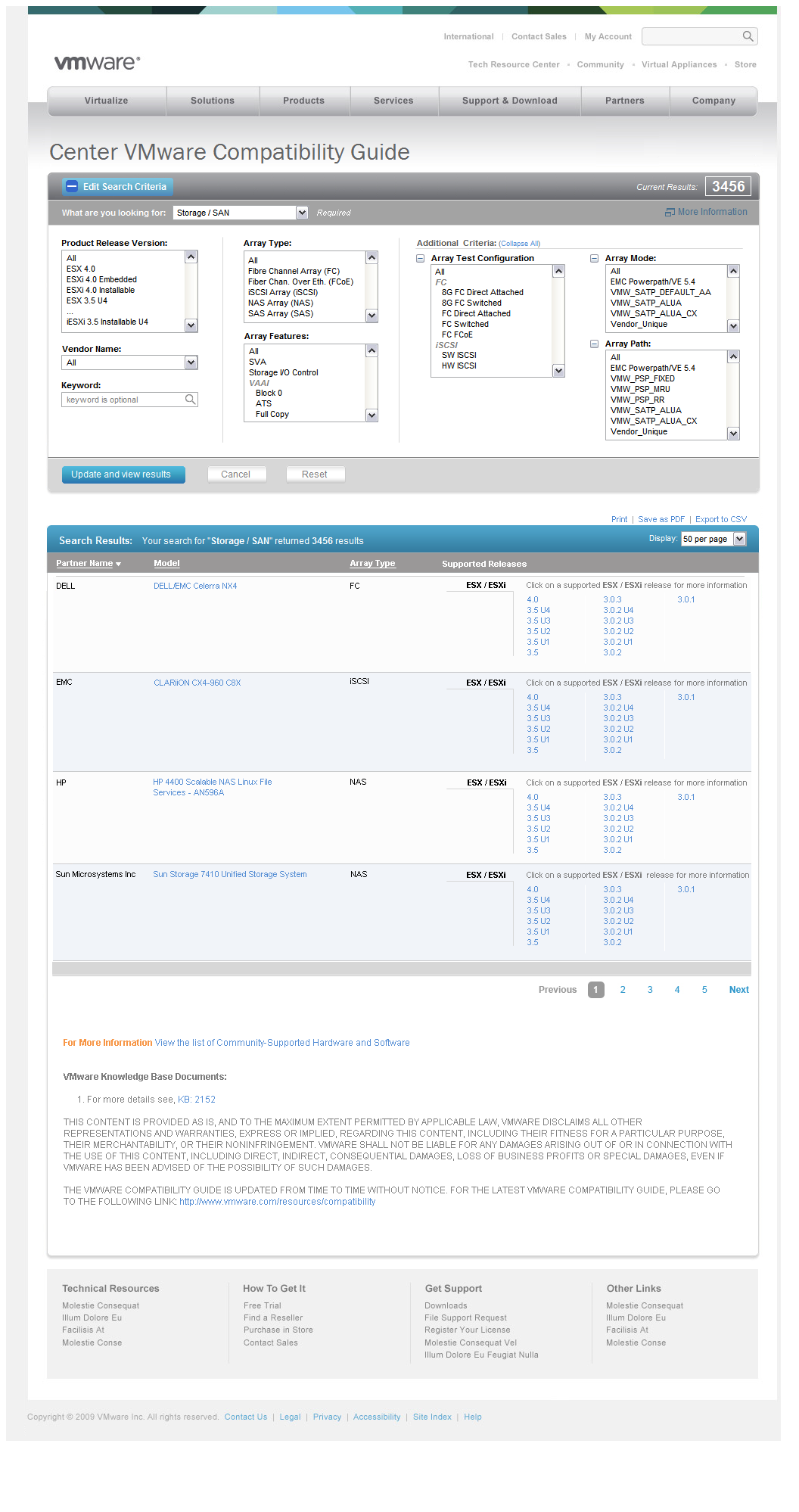Viewport: 799px width, 1512px height.
Task: Select iSCSI Array (iSCSI) in Array Type
Action: [x=283, y=293]
